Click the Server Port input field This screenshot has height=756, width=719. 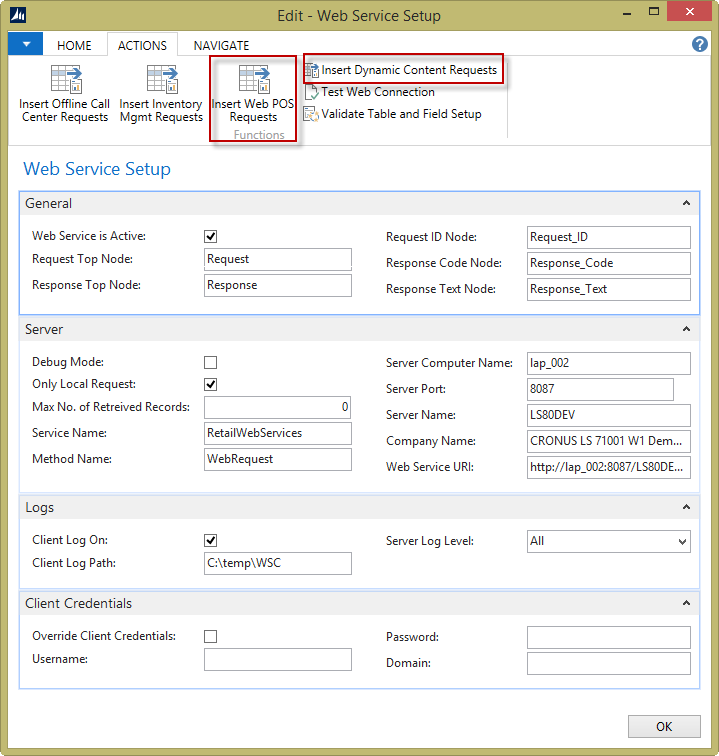pos(600,389)
